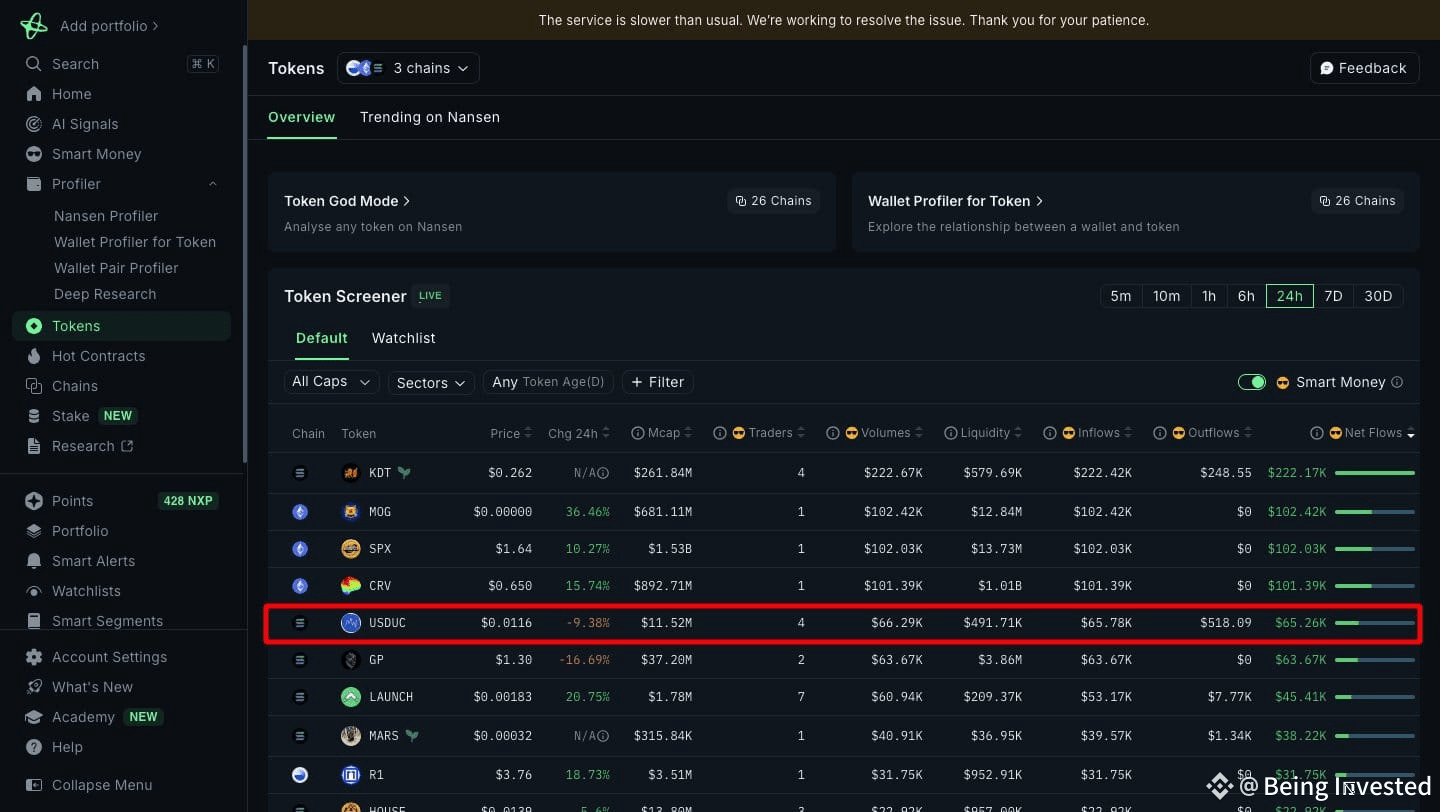Click the Liquidity column info icon
This screenshot has height=812, width=1440.
tap(950, 433)
